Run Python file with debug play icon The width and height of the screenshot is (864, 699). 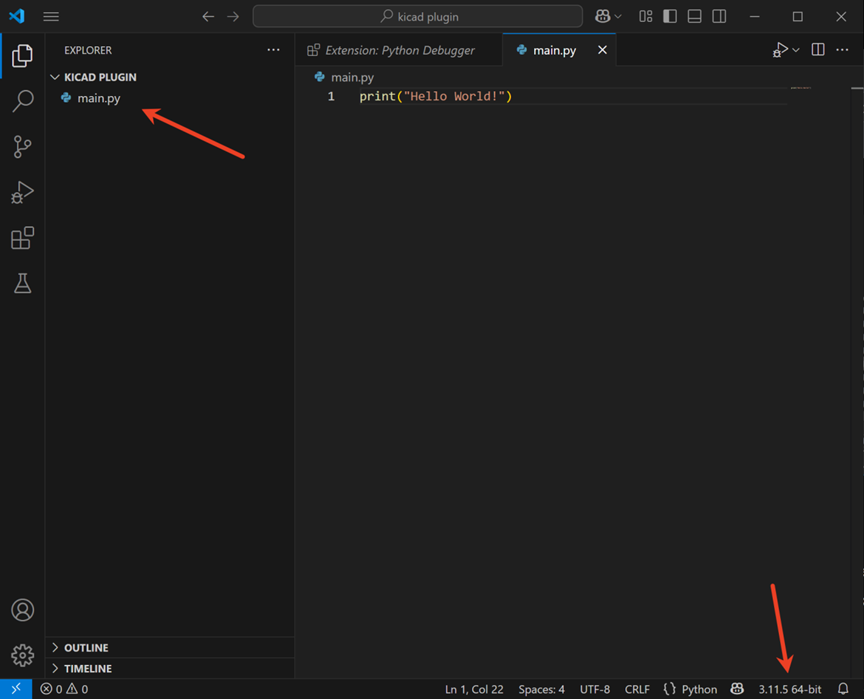tap(780, 50)
